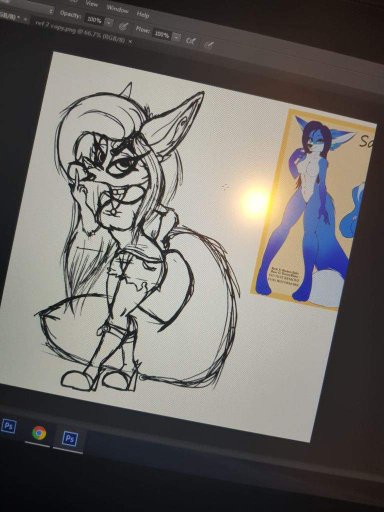Expand the Flow slider dropdown arrow
This screenshot has height=512, width=384.
[x=177, y=36]
